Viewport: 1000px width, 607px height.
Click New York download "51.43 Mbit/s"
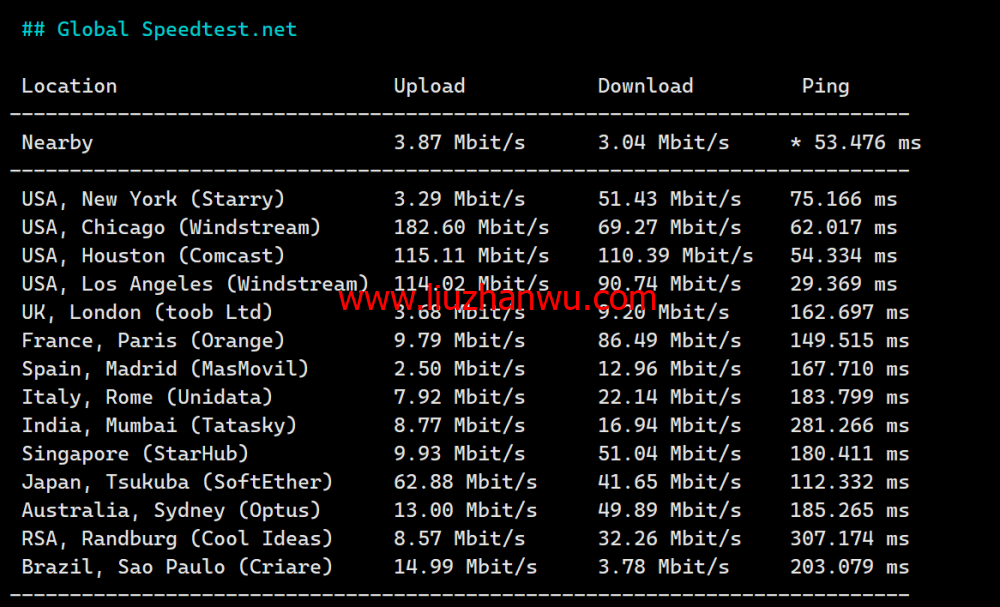coord(670,199)
